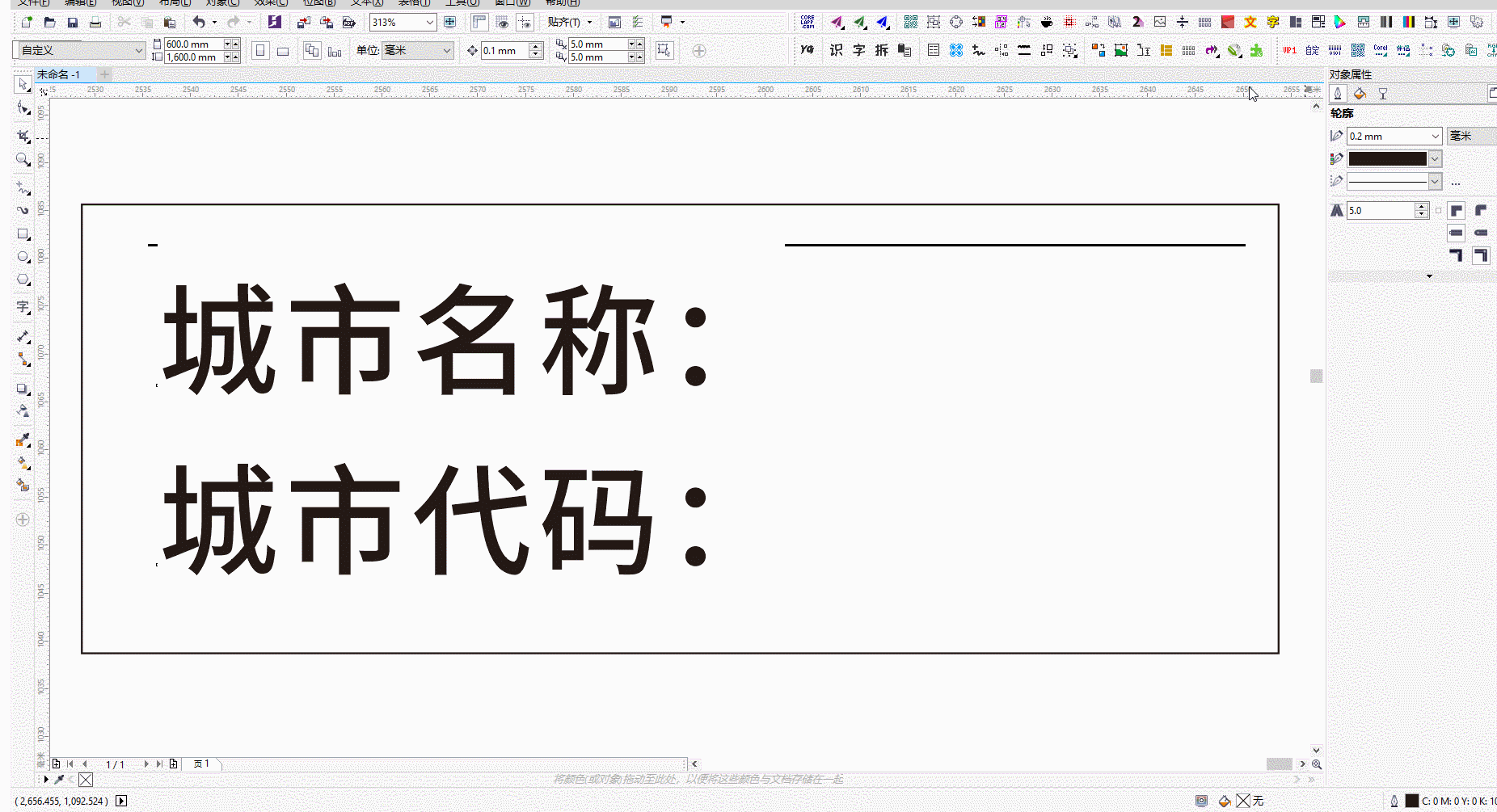Select the Parallel Dimension tool
The height and width of the screenshot is (812, 1497).
(23, 336)
